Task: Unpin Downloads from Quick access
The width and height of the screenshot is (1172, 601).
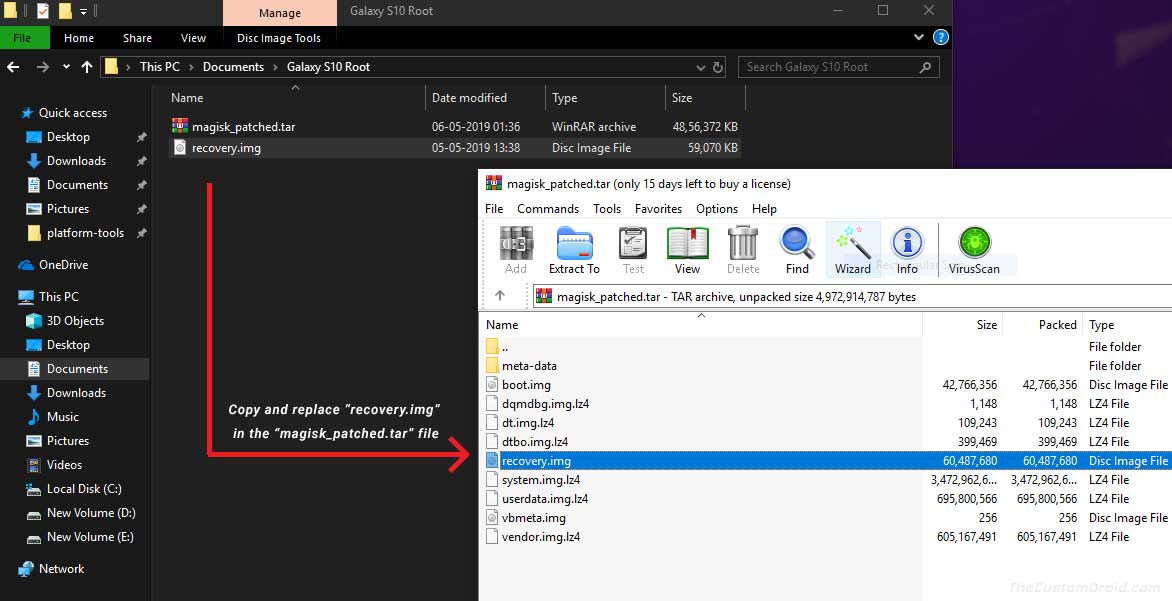Action: coord(141,161)
